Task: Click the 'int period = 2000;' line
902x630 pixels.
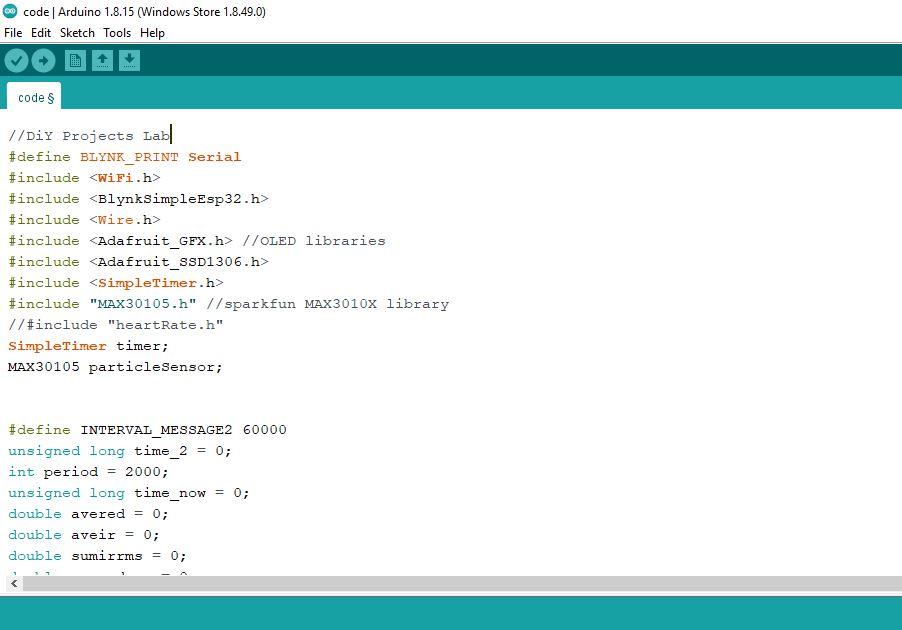Action: click(89, 472)
